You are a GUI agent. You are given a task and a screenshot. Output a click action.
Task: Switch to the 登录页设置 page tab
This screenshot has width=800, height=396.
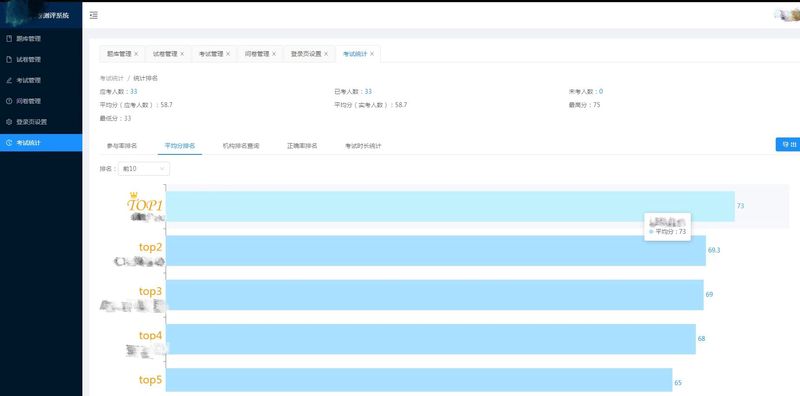(x=305, y=54)
